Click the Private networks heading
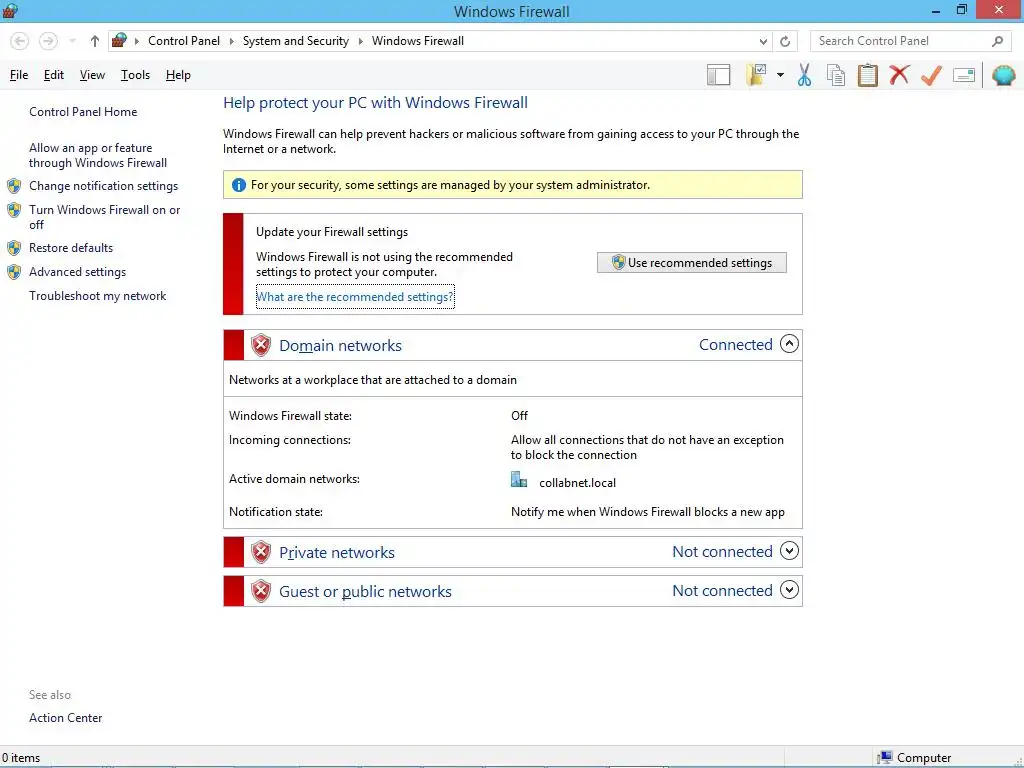This screenshot has width=1024, height=768. [x=336, y=552]
